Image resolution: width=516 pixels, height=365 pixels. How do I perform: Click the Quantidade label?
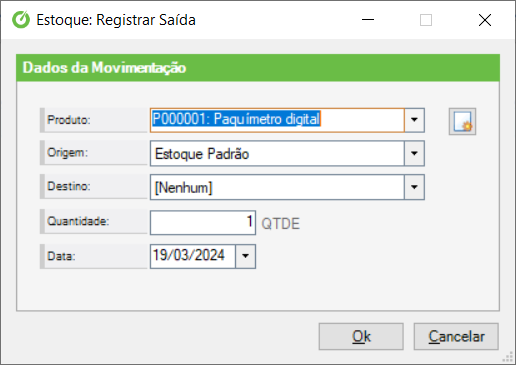[x=78, y=221]
